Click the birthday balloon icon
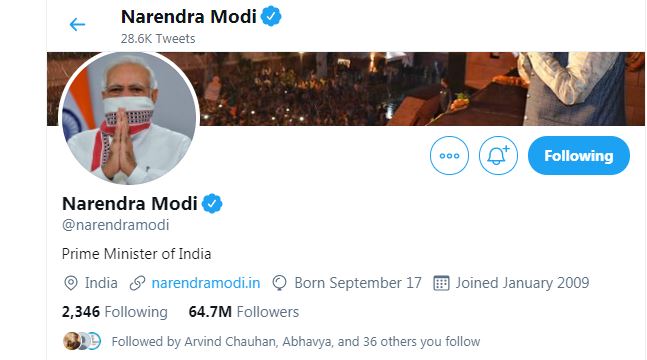Screen dimensions: 647x360 [279, 283]
